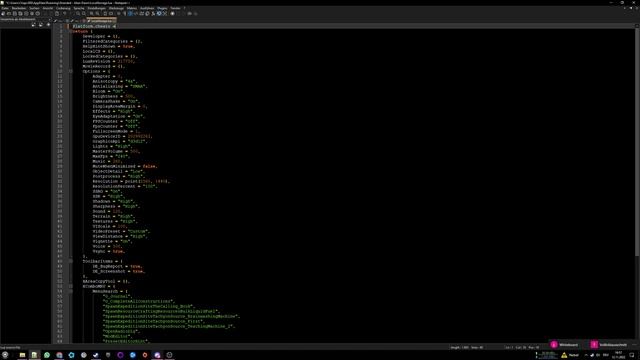
Task: Open the user-defined language icon
Action: coord(136,13)
